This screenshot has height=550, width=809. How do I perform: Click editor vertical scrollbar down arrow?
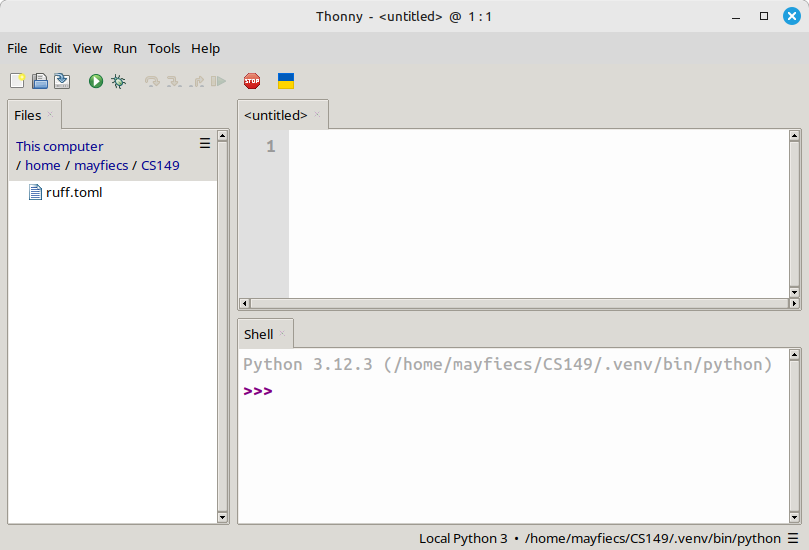point(795,292)
